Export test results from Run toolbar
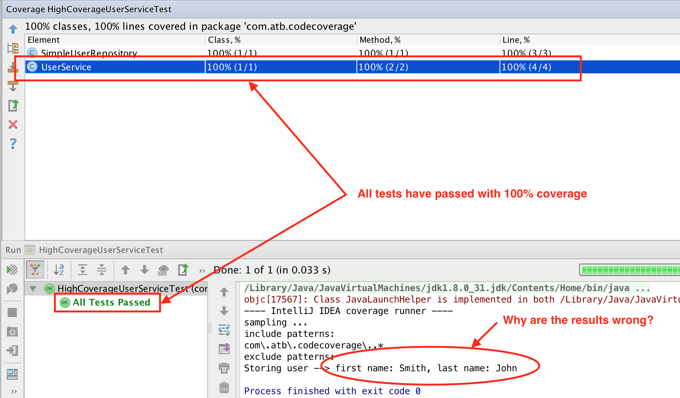Image resolution: width=680 pixels, height=398 pixels. point(183,270)
